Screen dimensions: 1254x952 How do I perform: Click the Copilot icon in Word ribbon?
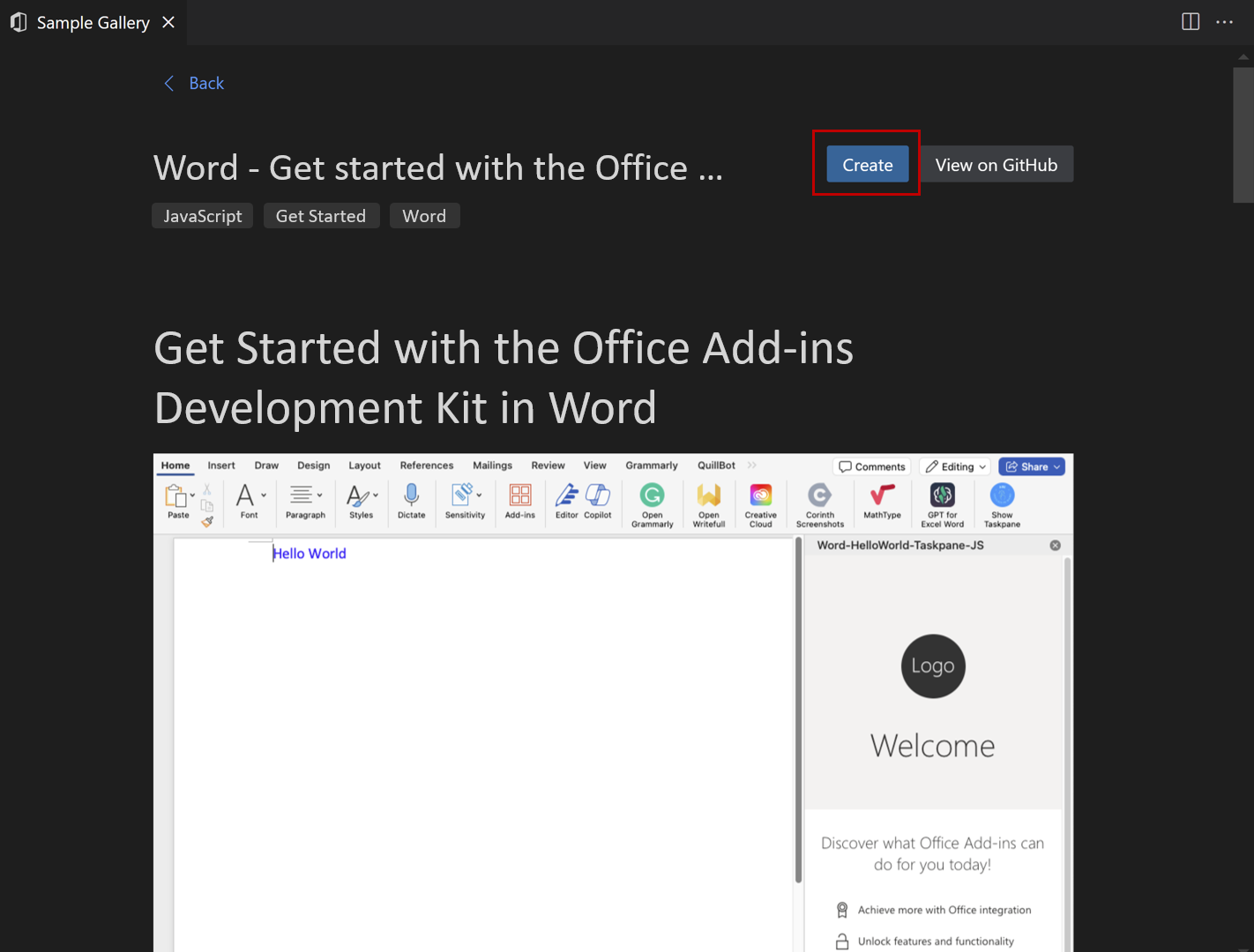click(598, 495)
